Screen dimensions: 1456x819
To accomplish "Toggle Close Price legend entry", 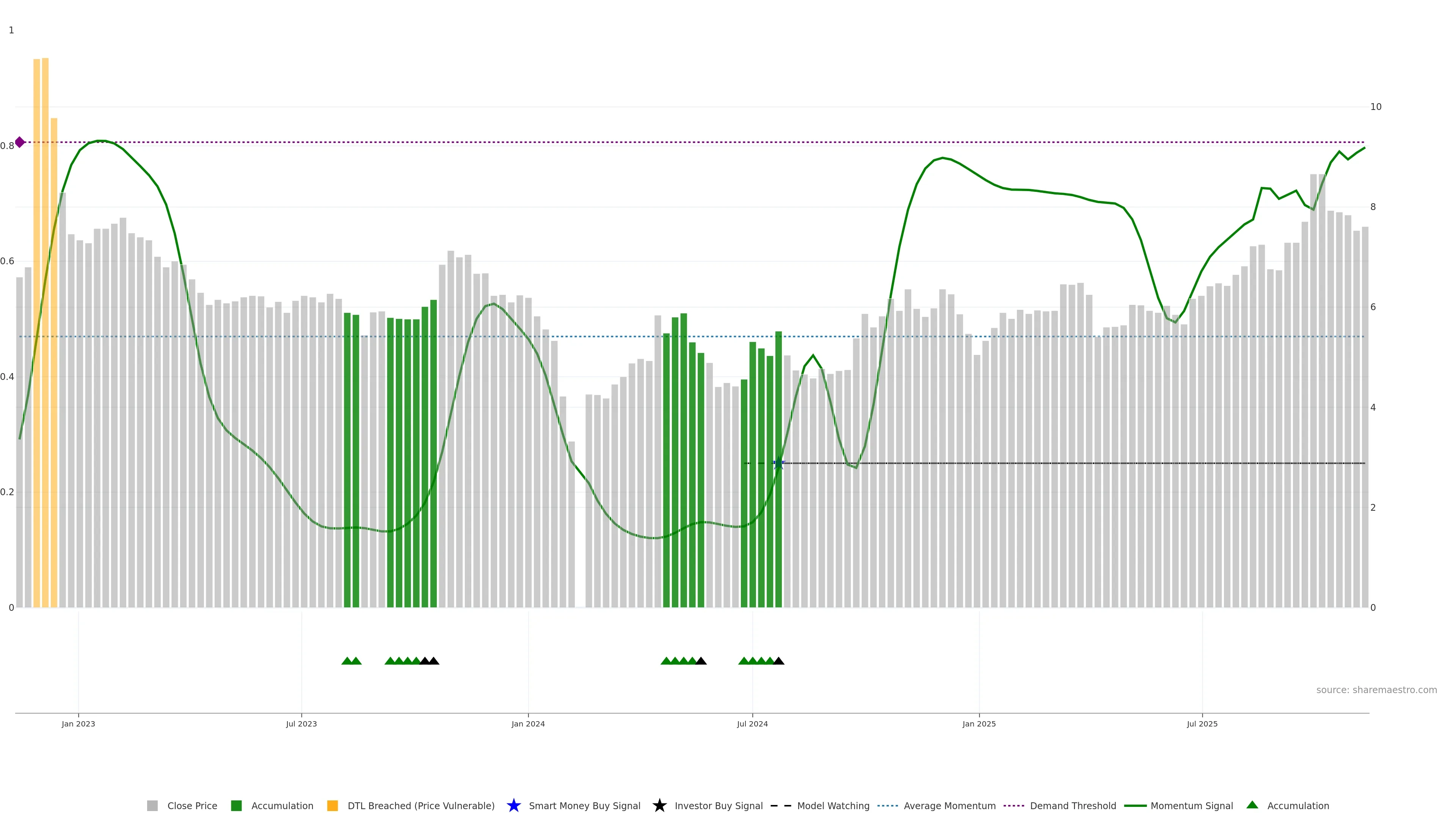I will coord(191,805).
